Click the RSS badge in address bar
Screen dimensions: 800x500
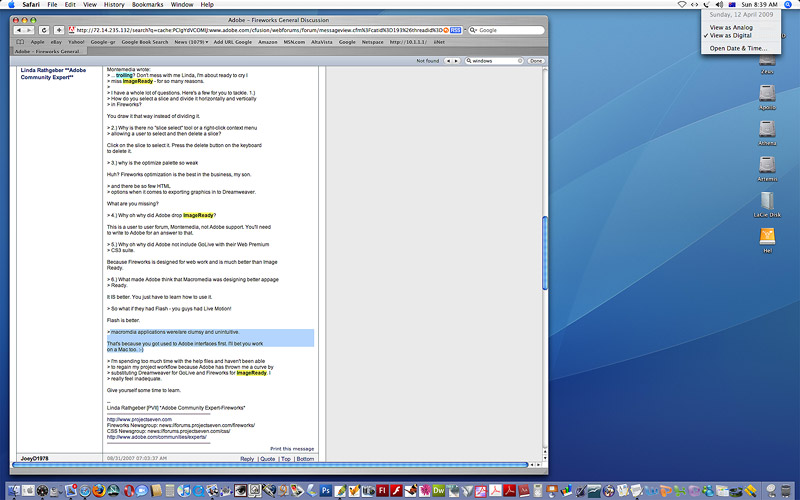455,30
